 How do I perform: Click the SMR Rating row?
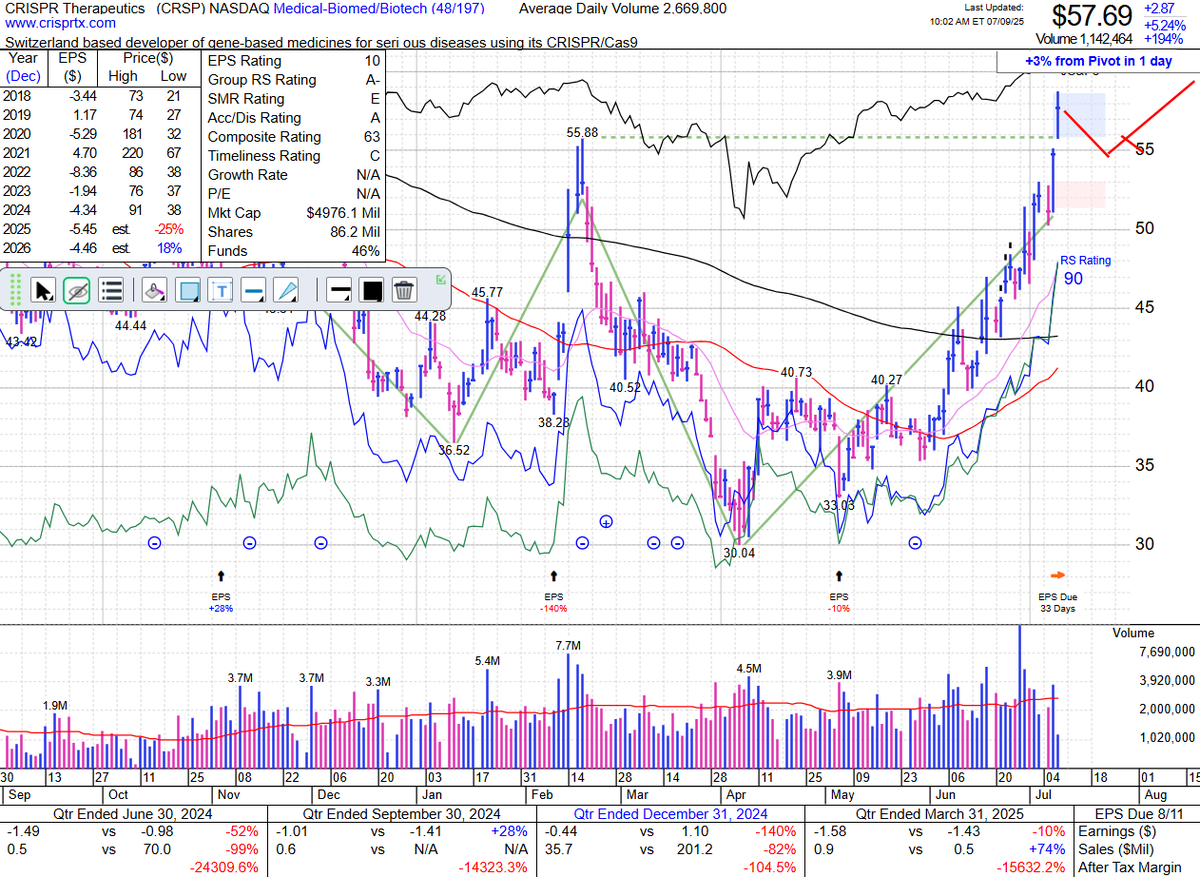(294, 99)
